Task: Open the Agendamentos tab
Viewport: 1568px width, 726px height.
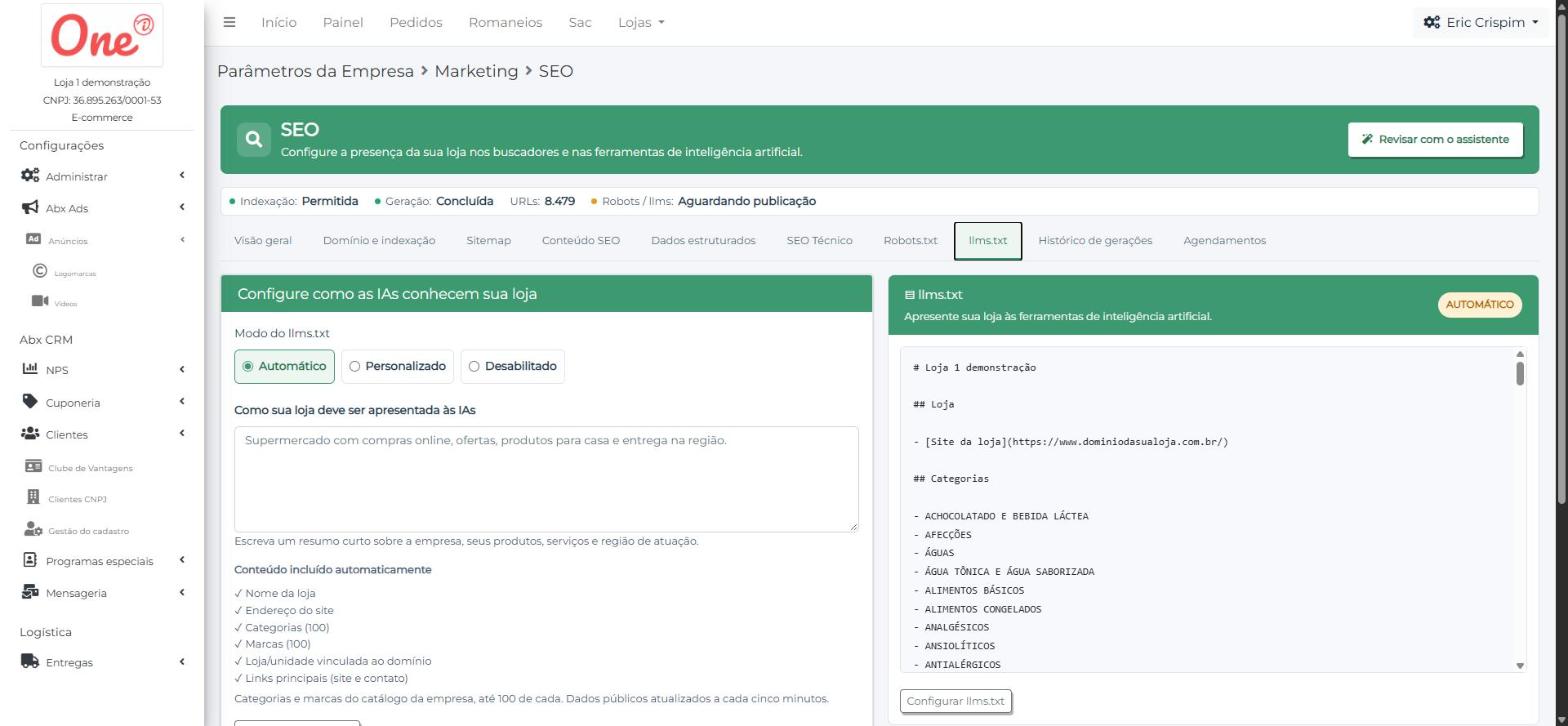Action: [x=1224, y=240]
